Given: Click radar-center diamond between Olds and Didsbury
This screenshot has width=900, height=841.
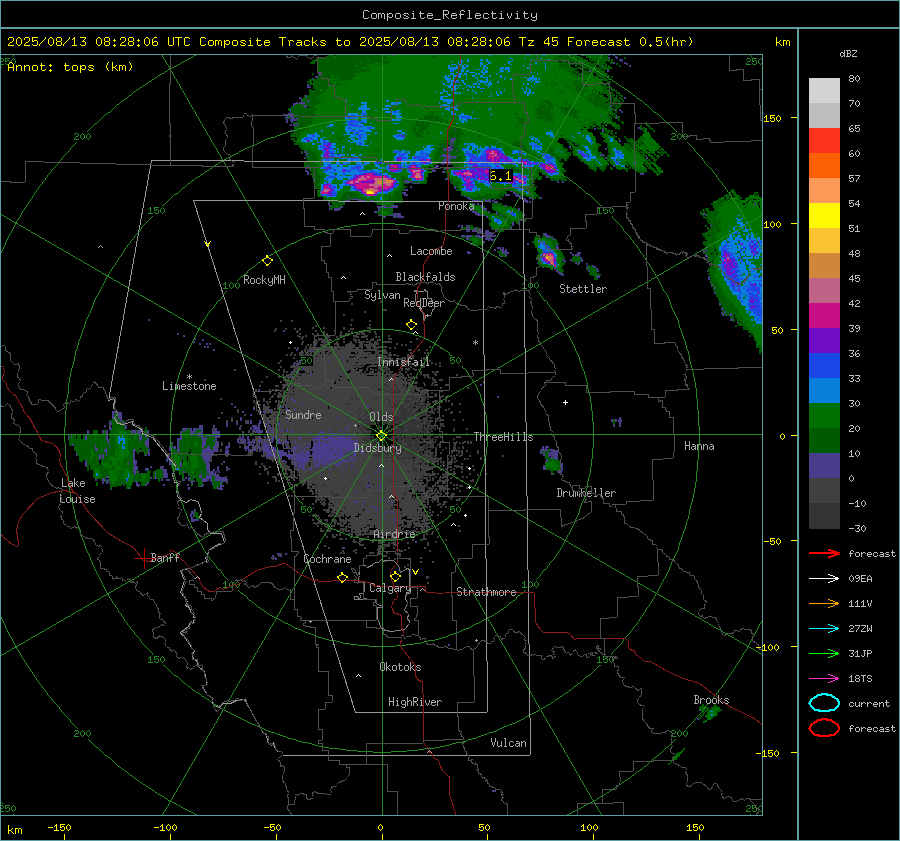Looking at the screenshot, I should (381, 436).
